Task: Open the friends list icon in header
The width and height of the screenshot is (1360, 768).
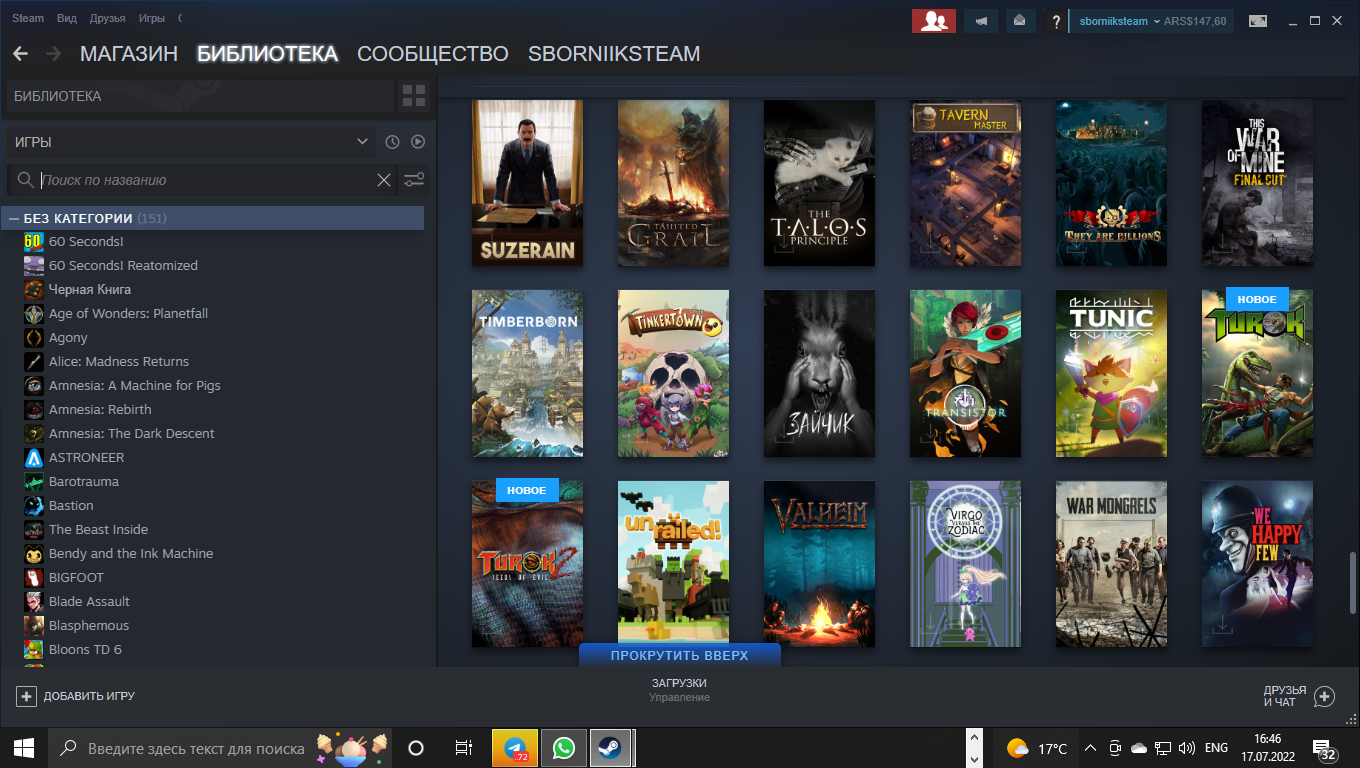Action: tap(933, 21)
